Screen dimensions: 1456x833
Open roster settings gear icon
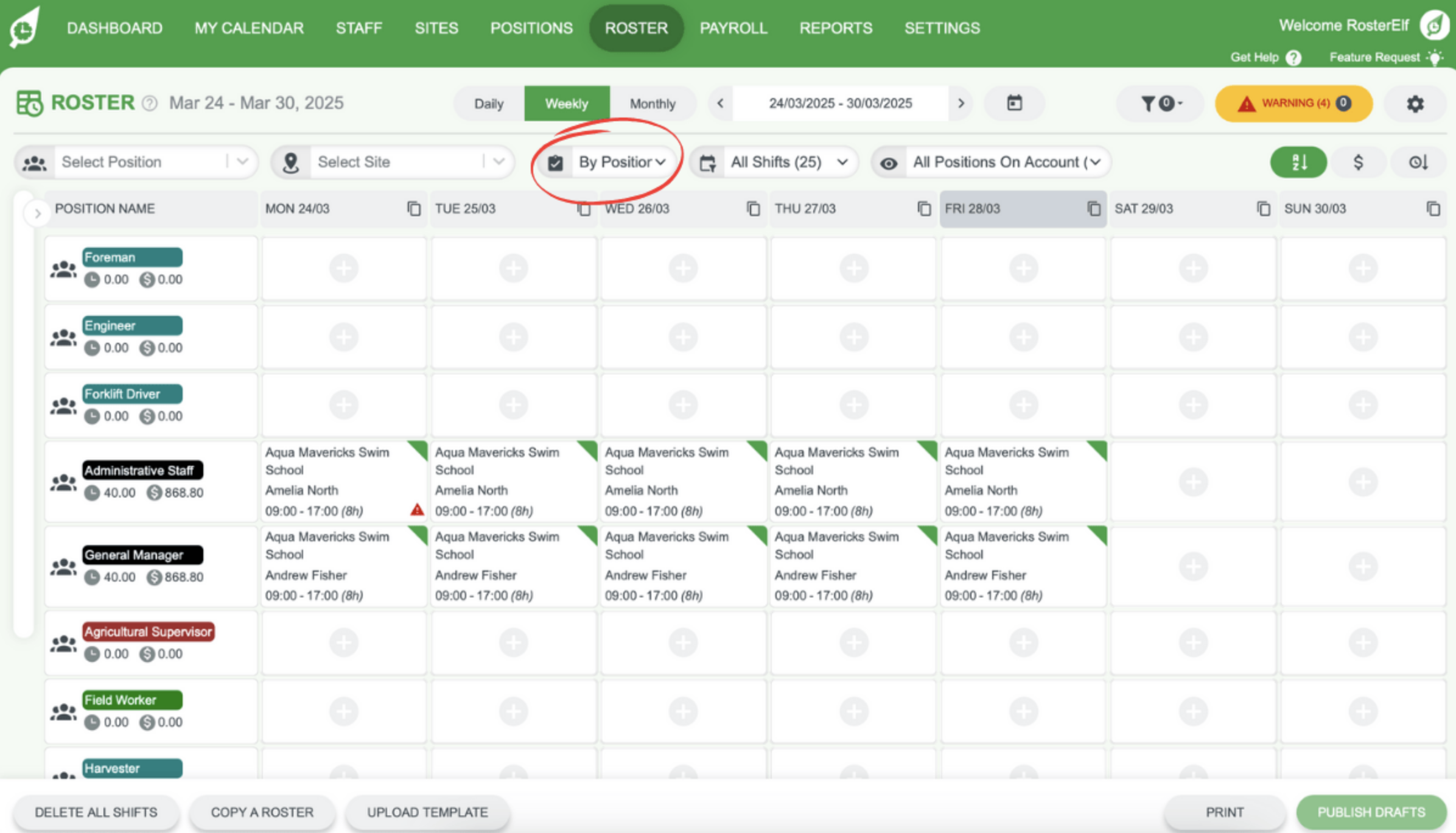[1415, 104]
